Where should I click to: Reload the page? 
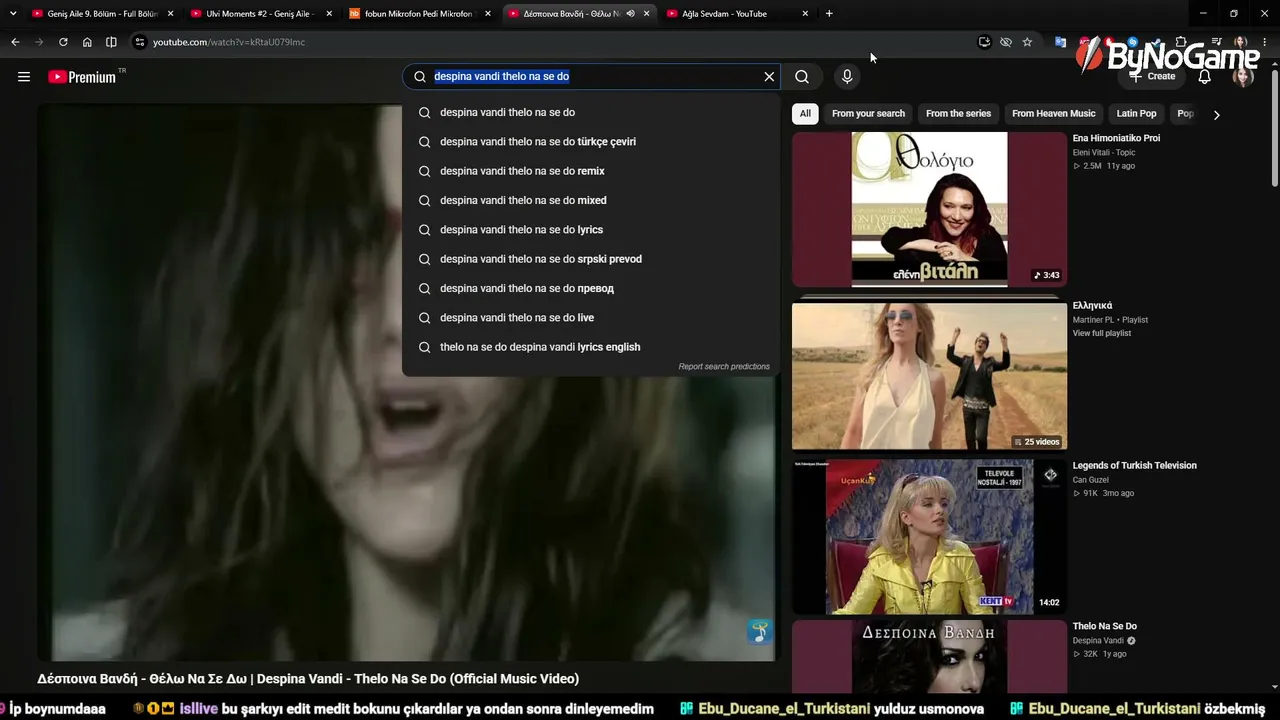click(63, 42)
